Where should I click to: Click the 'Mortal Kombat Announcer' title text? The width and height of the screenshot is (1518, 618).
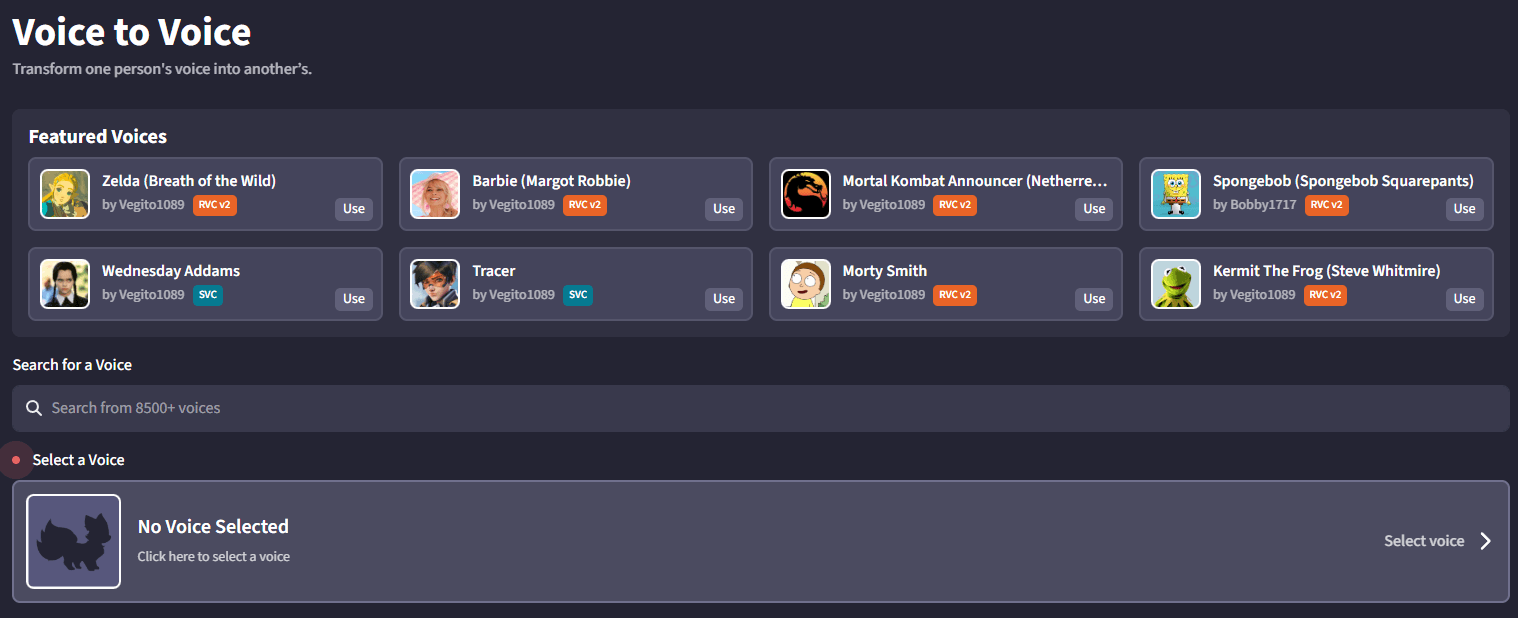[x=975, y=181]
